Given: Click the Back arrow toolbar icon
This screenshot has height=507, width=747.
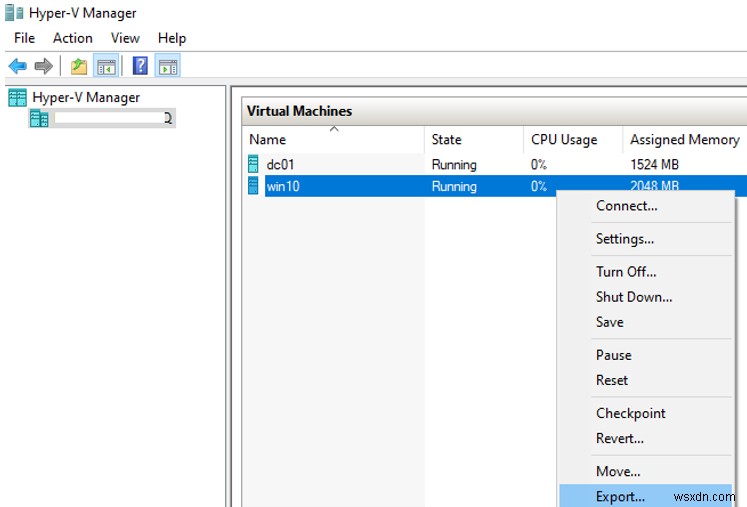Looking at the screenshot, I should pyautogui.click(x=17, y=66).
